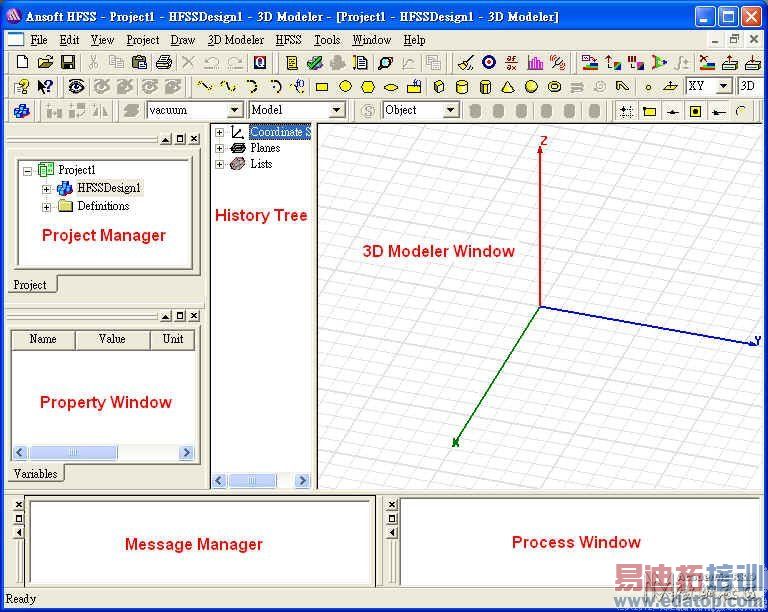Expand the Definitions folder node
Viewport: 768px width, 612px height.
click(47, 208)
